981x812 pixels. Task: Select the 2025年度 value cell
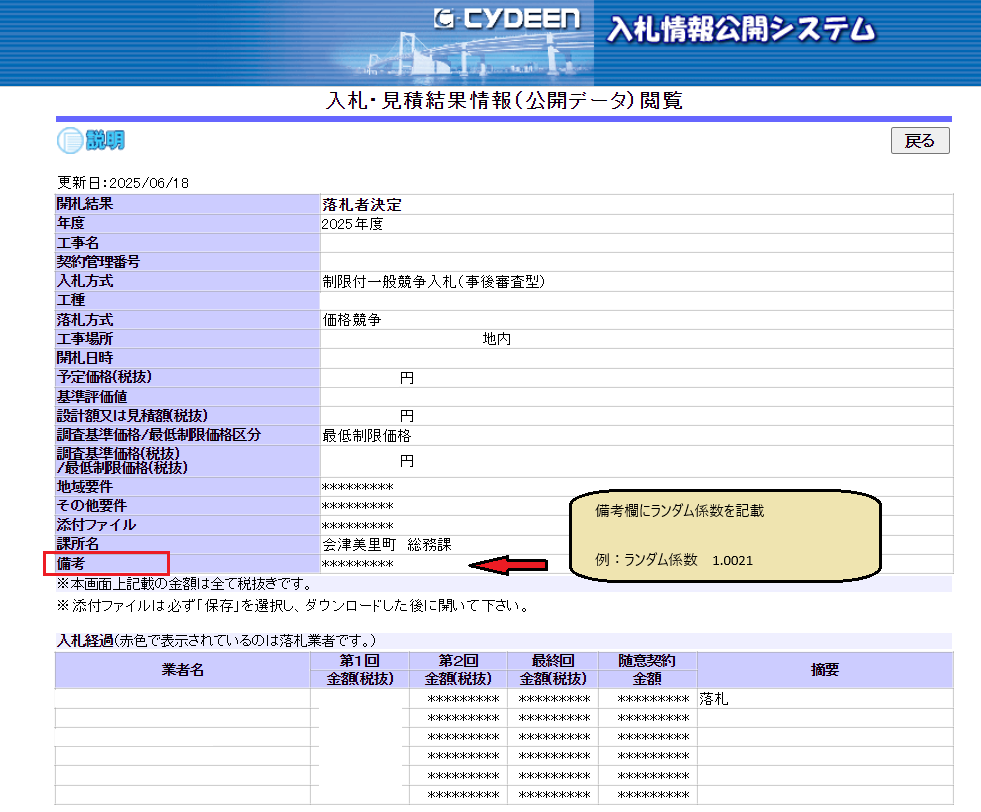coord(352,224)
